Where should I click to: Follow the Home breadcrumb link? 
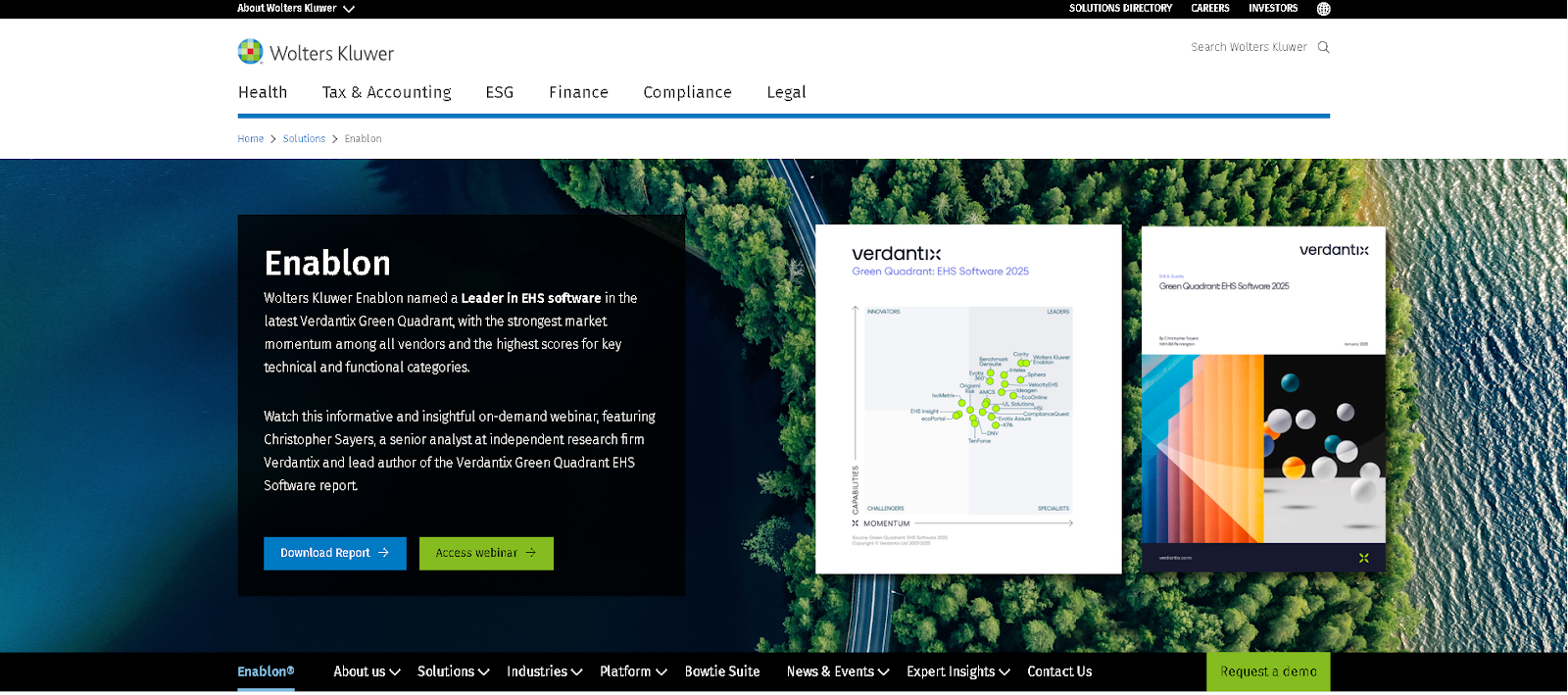[251, 139]
